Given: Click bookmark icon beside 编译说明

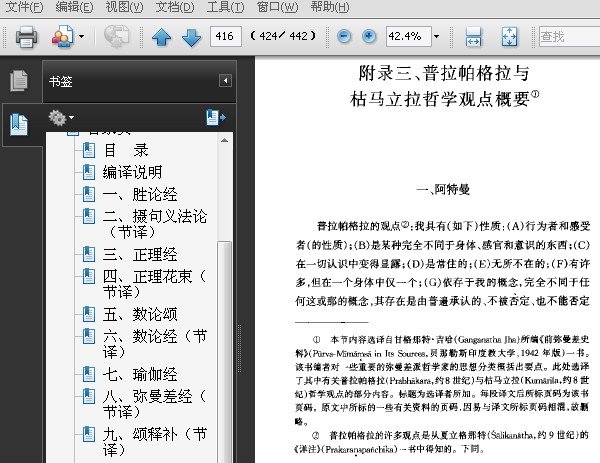Looking at the screenshot, I should click(x=89, y=172).
